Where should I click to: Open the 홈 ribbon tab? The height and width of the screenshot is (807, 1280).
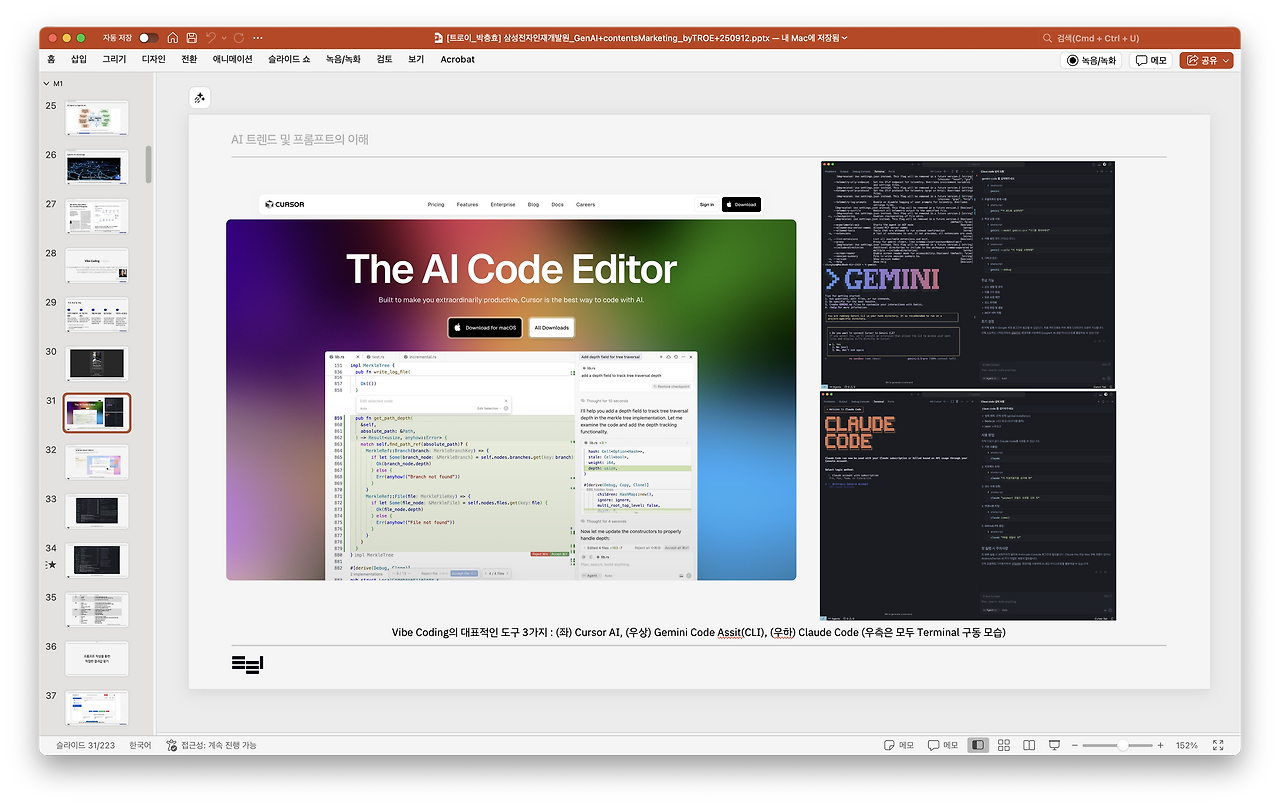(51, 60)
